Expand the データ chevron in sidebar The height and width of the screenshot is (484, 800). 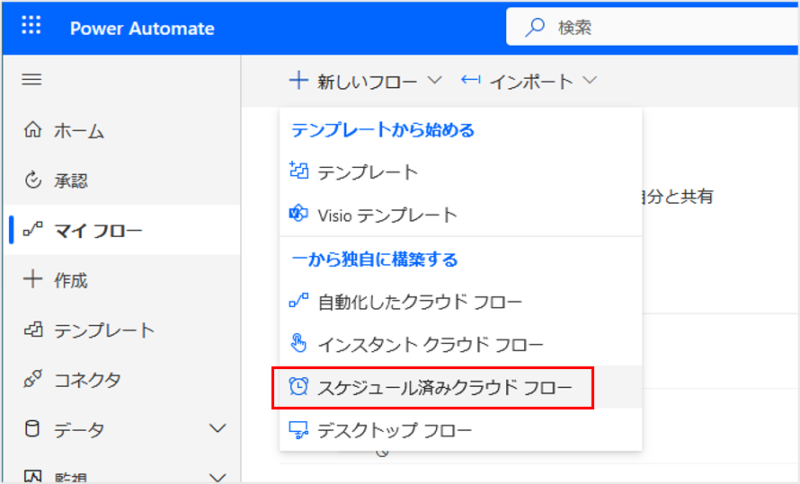(x=218, y=430)
